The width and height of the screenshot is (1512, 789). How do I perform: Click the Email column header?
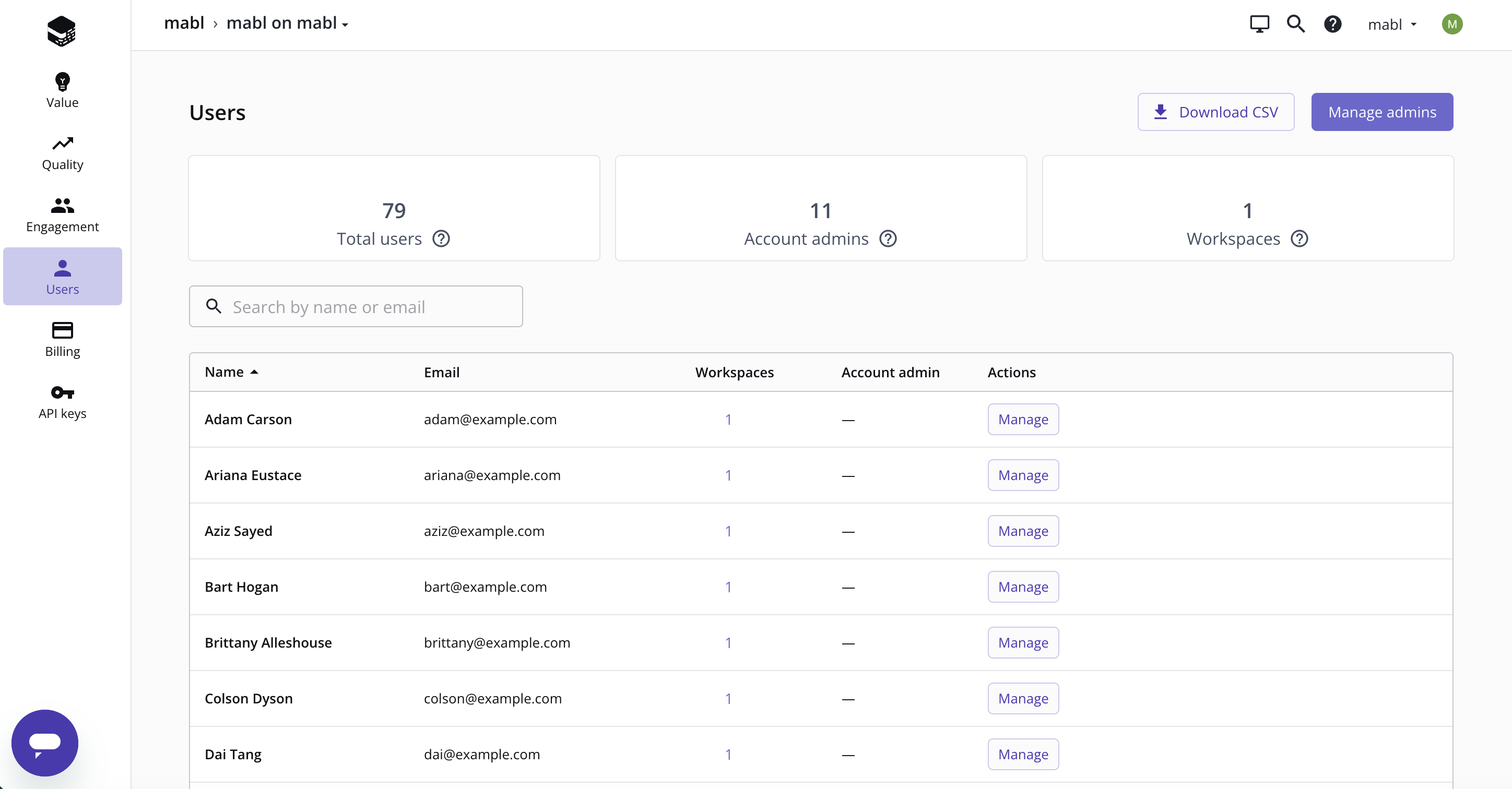[x=441, y=372]
